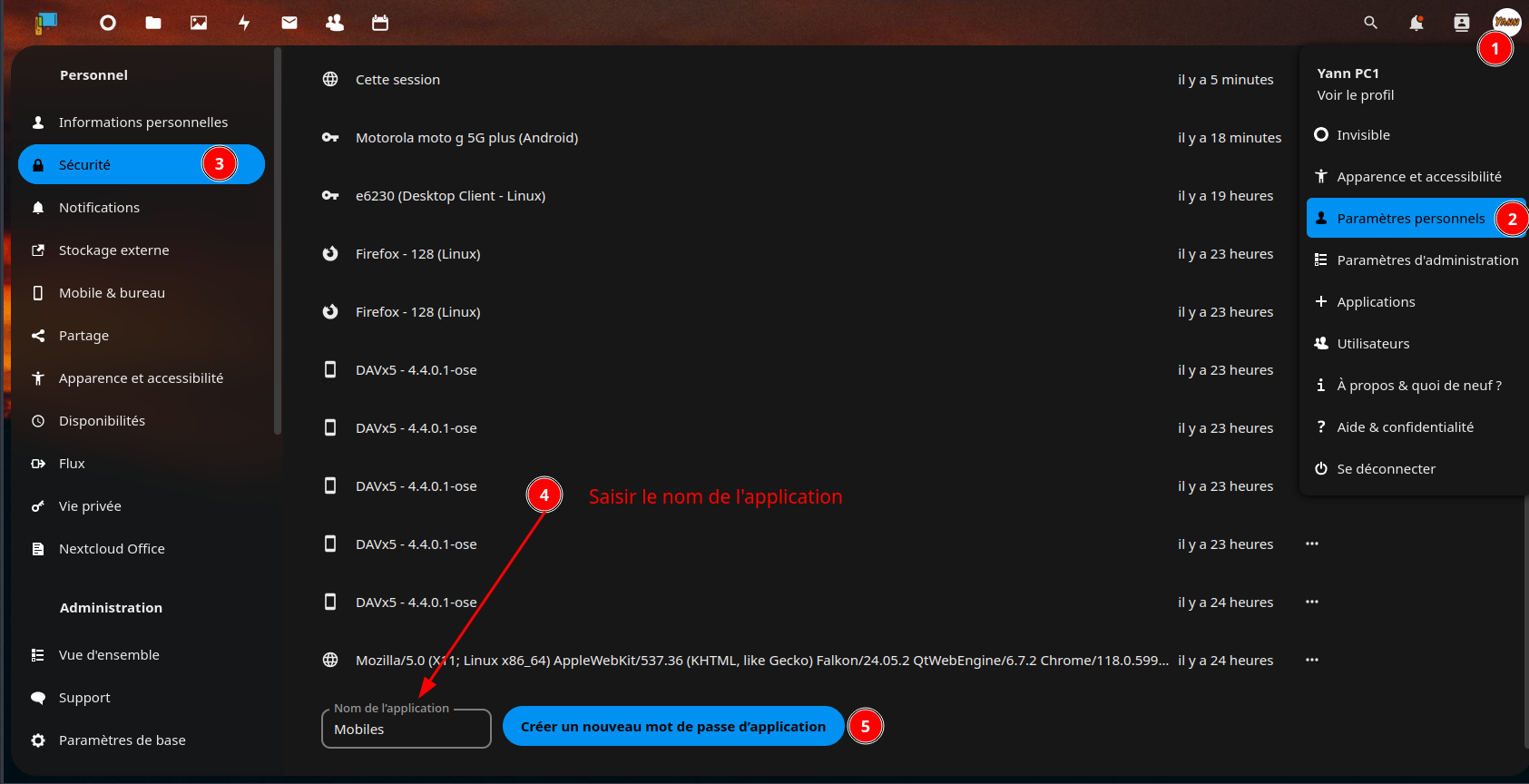Choose Se déconnecter from the menu

pyautogui.click(x=1386, y=469)
